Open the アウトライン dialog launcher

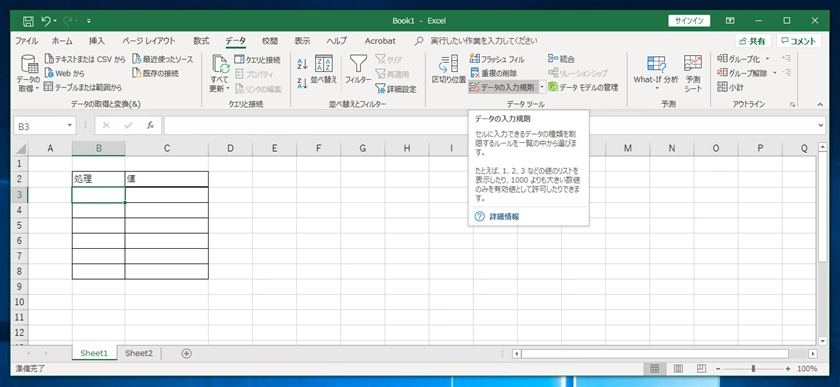point(792,105)
